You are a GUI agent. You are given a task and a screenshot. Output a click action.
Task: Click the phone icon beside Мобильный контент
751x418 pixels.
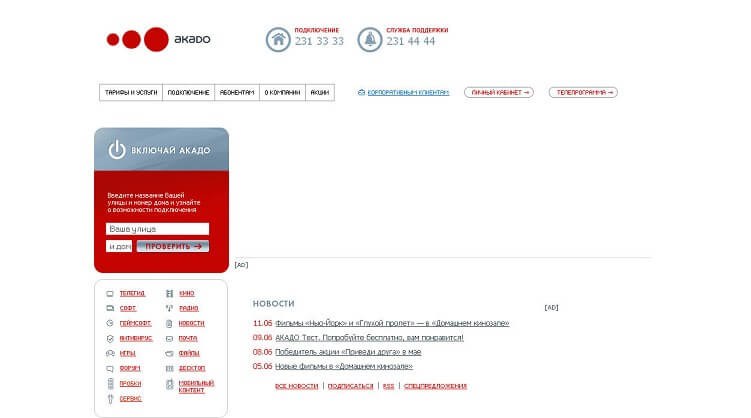click(x=170, y=384)
